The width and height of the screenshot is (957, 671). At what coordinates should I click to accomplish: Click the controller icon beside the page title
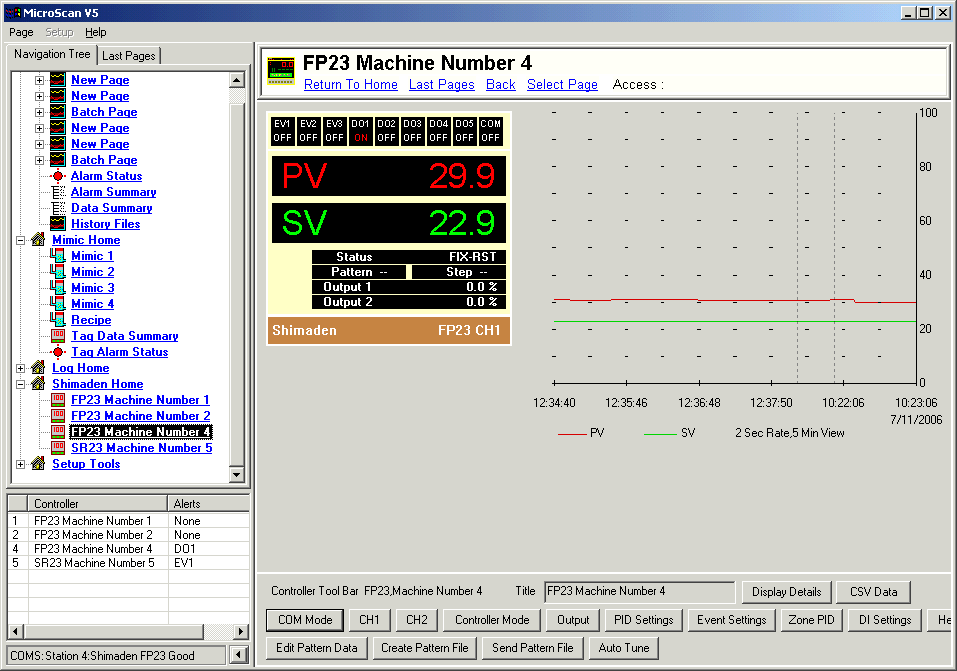281,72
